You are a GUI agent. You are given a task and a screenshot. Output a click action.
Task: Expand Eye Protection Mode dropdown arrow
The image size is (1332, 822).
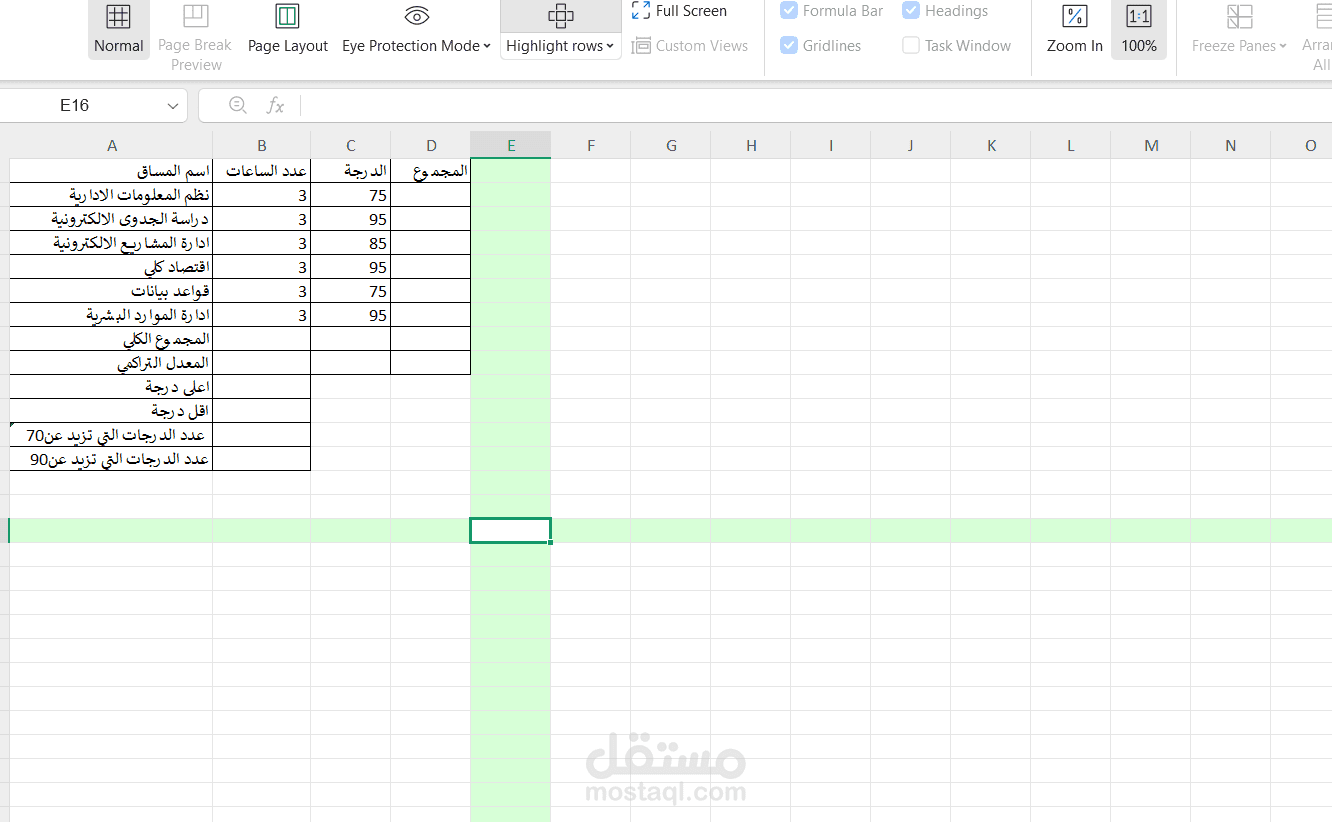(x=487, y=46)
